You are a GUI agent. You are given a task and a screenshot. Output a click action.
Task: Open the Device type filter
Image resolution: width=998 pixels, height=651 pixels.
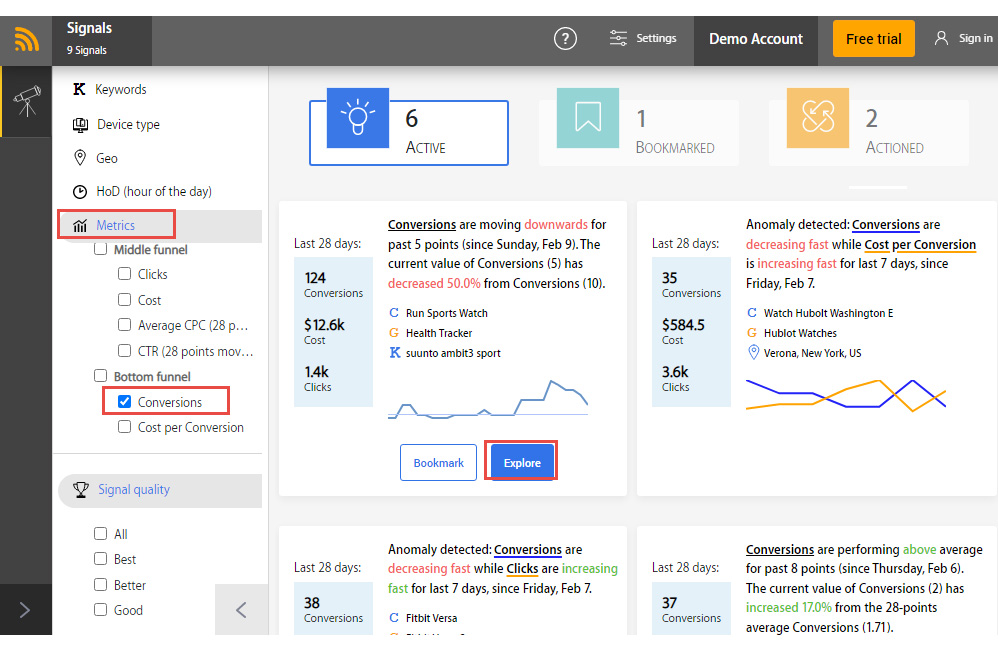click(x=128, y=125)
